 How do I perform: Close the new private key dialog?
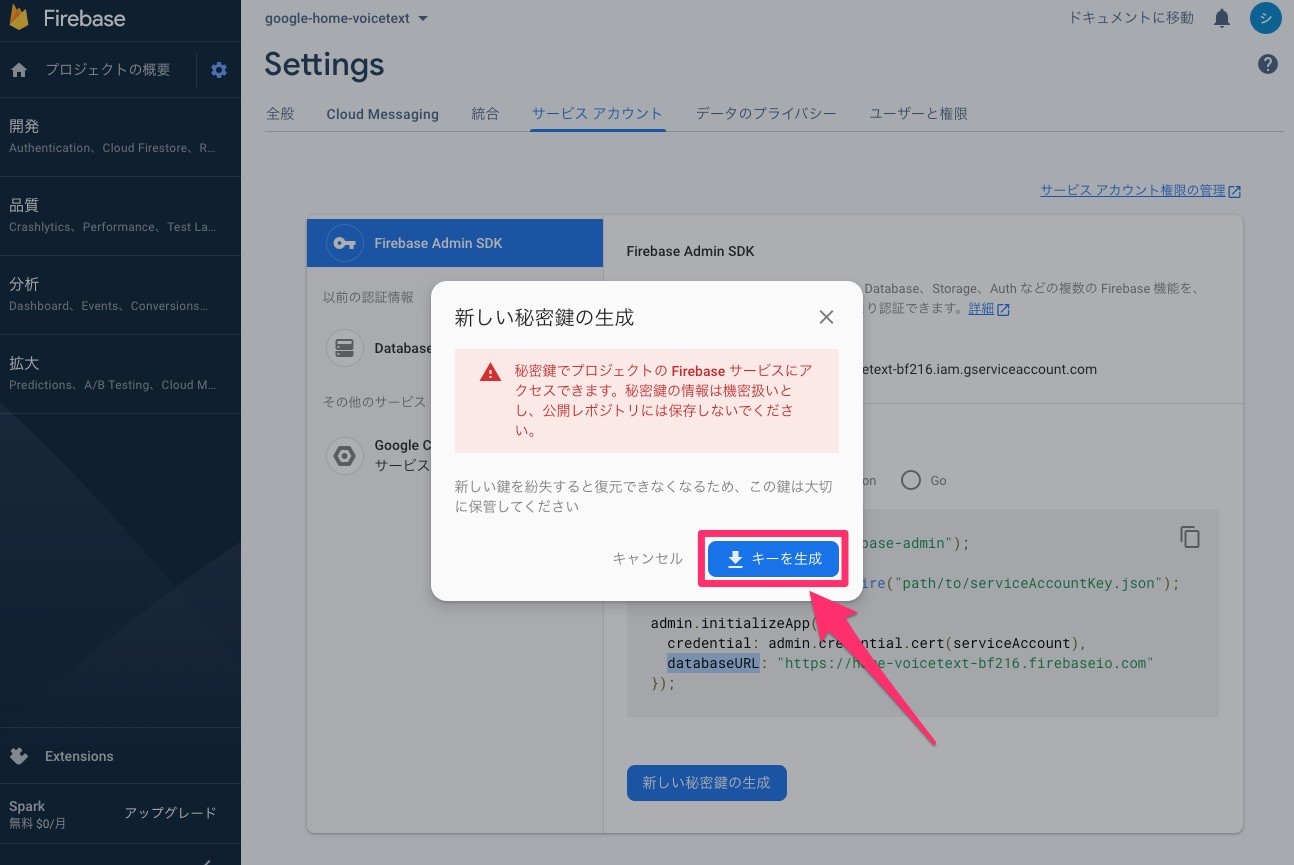[x=826, y=317]
